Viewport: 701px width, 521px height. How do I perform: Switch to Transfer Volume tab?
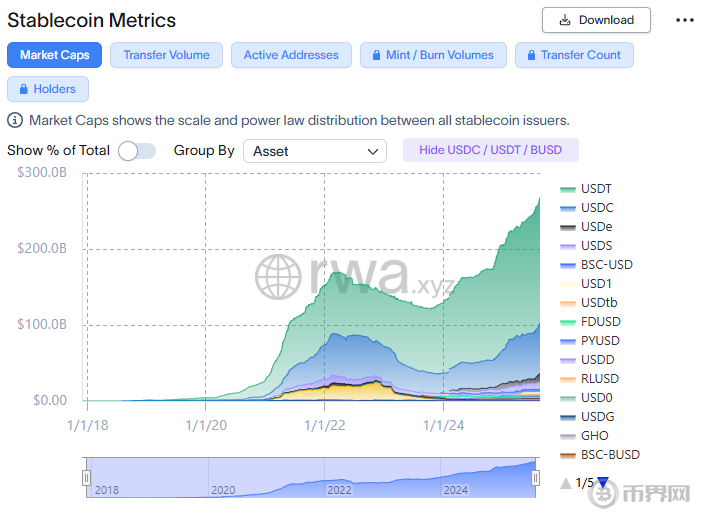166,55
